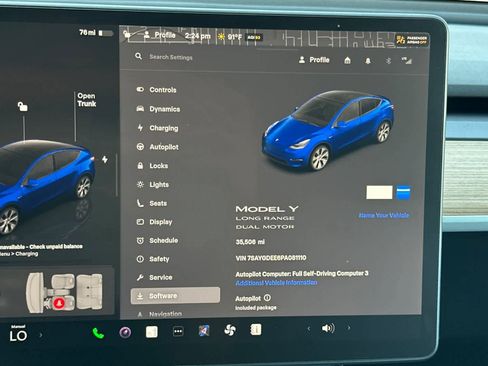The height and width of the screenshot is (366, 488).
Task: Tap the 35,506 mi odometer reading
Action: point(250,242)
